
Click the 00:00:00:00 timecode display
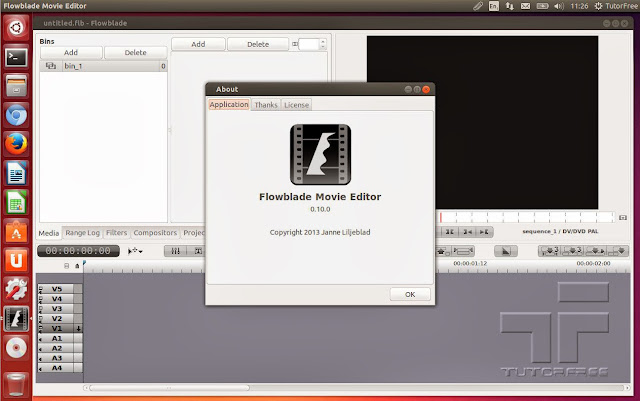[78, 251]
